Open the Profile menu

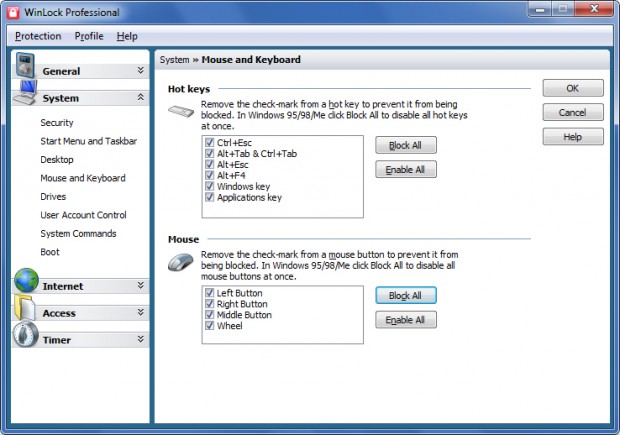[x=89, y=36]
